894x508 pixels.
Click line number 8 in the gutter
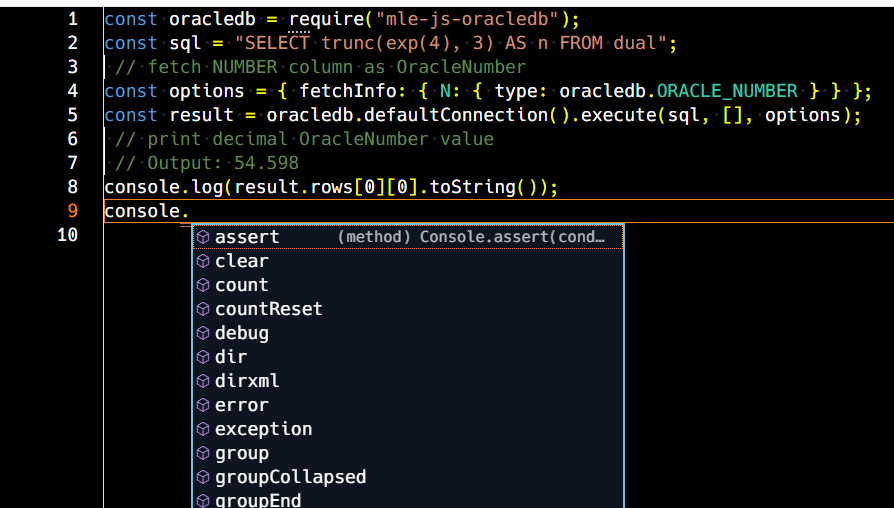[x=72, y=187]
